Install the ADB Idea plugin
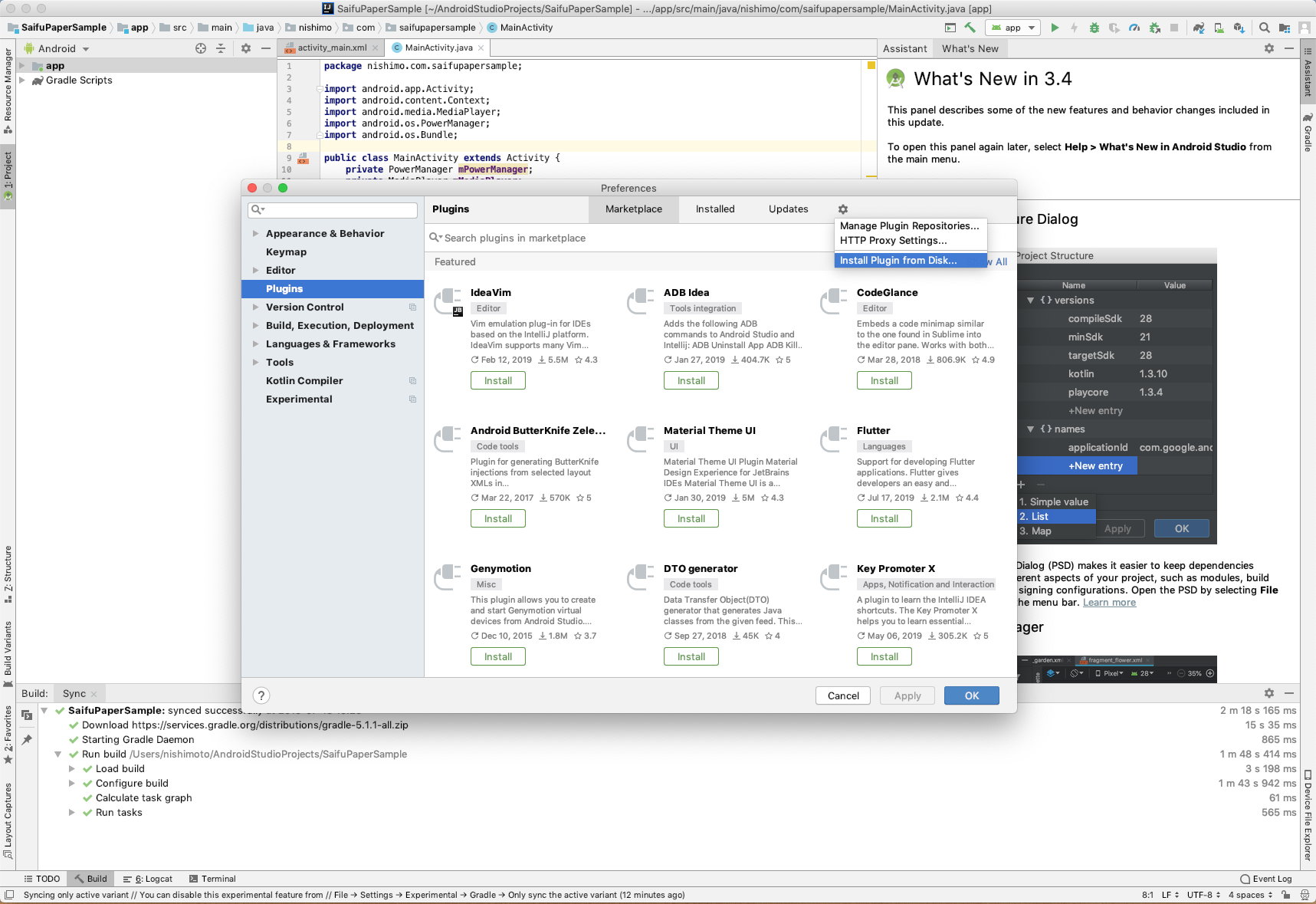The width and height of the screenshot is (1316, 904). 691,380
